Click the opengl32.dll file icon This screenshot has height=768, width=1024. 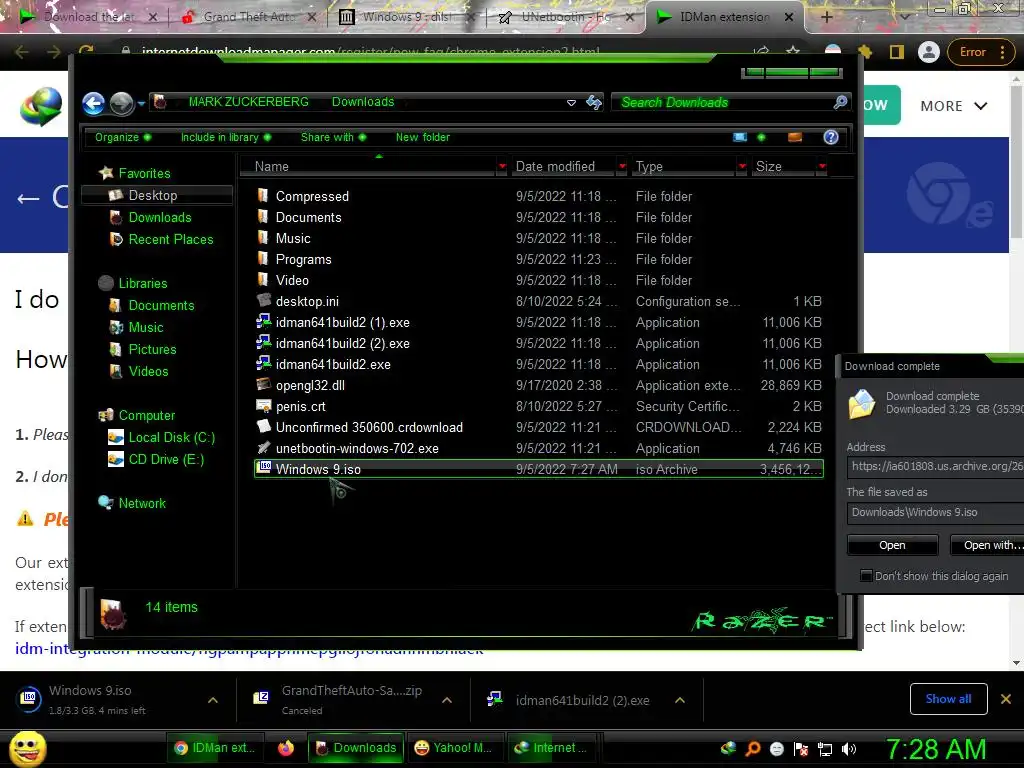tap(263, 385)
